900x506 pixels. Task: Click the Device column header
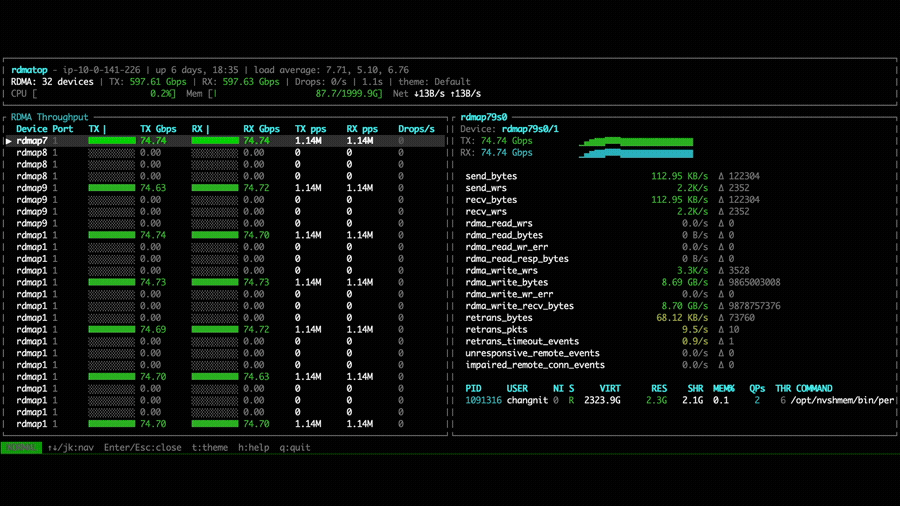pyautogui.click(x=32, y=129)
